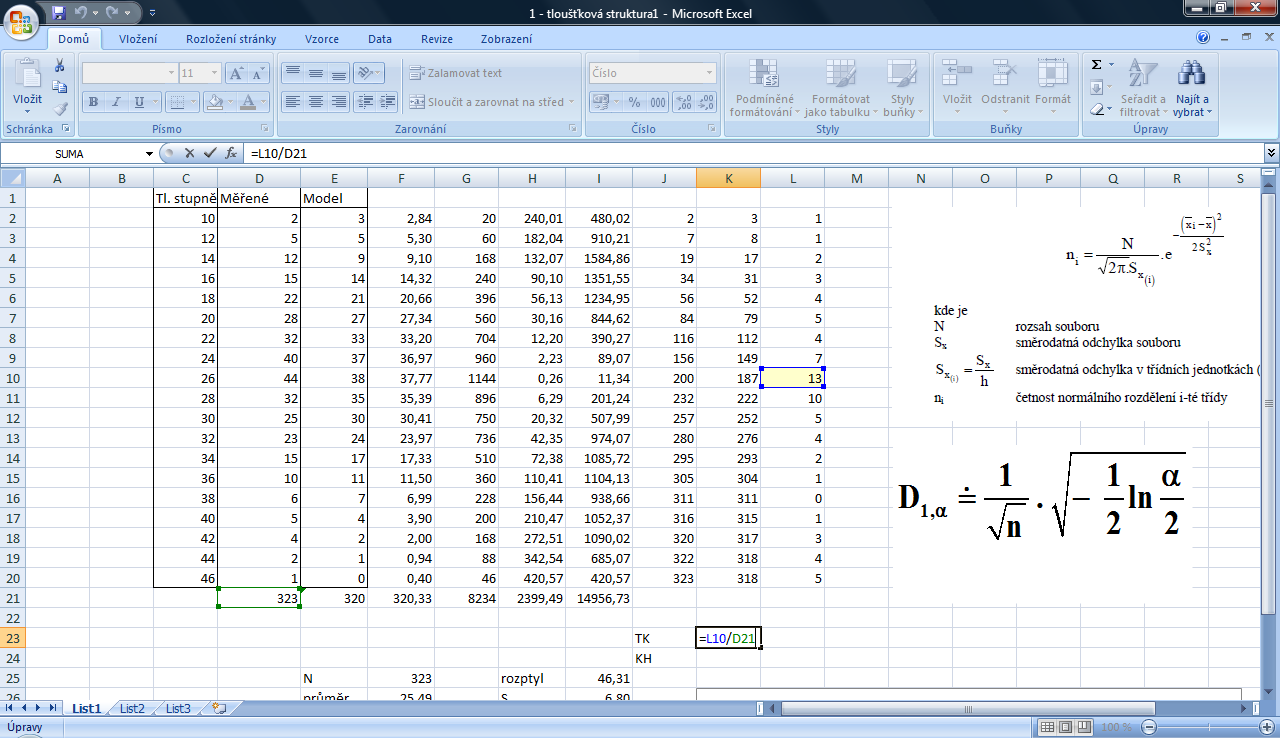Viewport: 1280px width, 738px height.
Task: Open Seřadit a filtrovat dropdown
Action: point(1142,87)
